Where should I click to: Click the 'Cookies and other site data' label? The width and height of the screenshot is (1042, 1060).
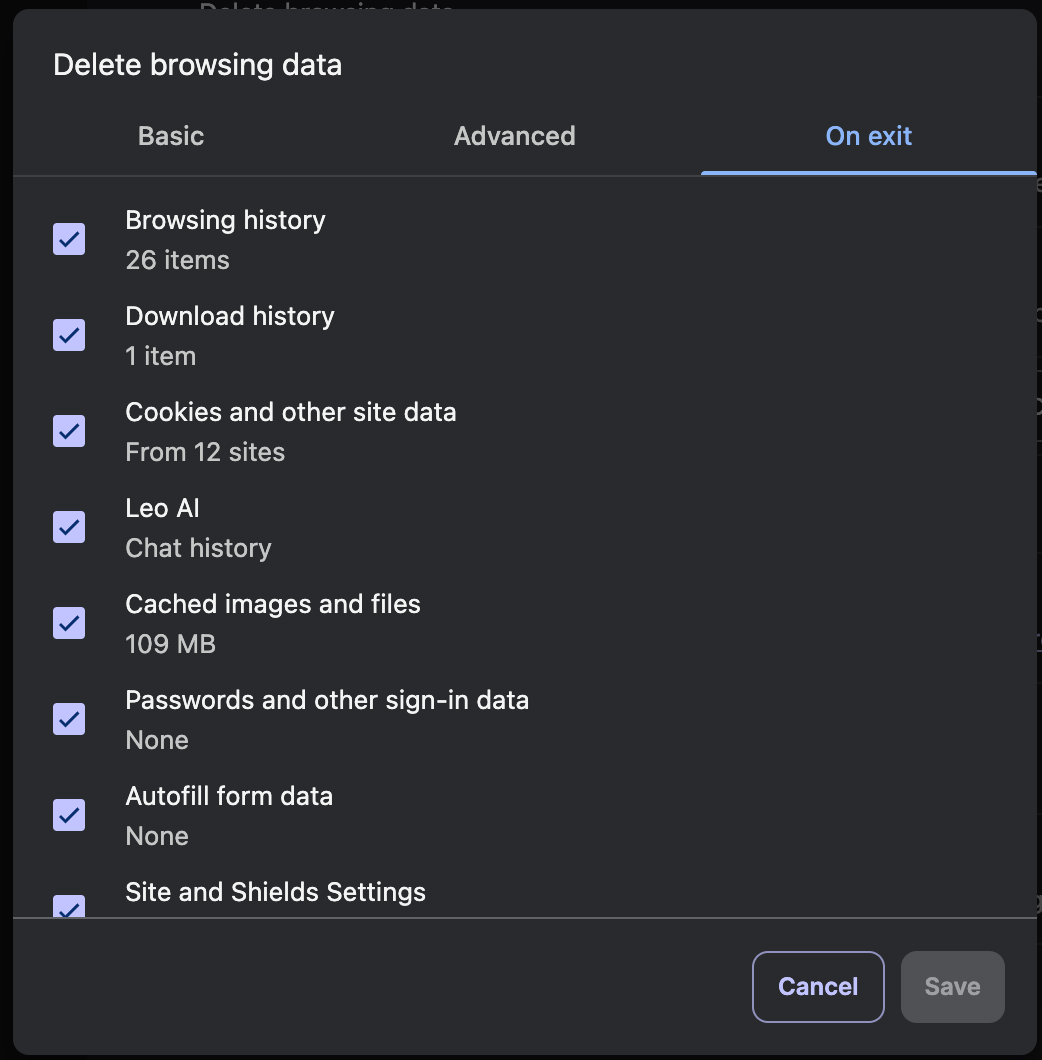pos(291,412)
